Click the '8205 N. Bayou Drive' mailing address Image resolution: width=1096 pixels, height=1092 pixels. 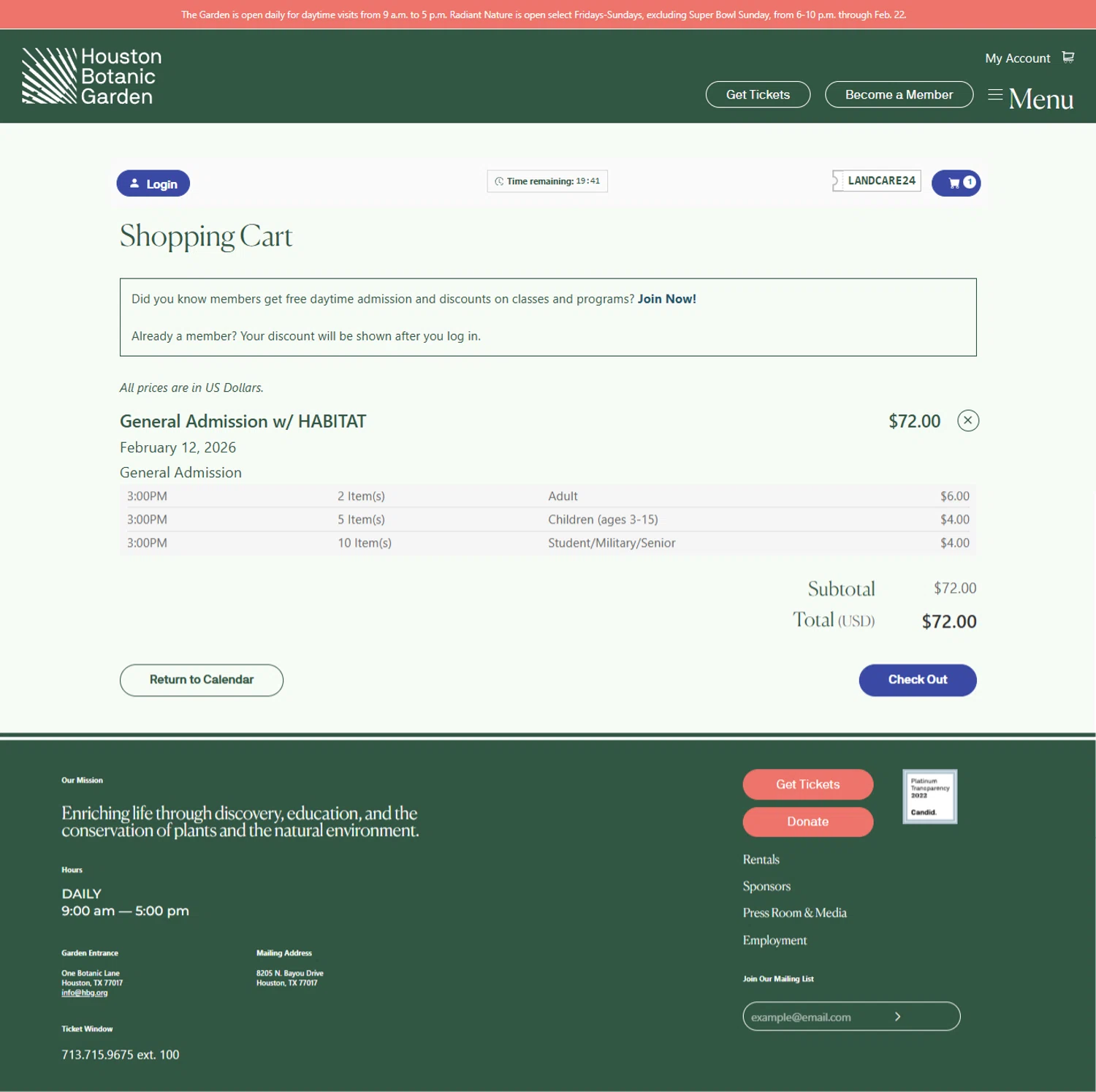click(289, 973)
